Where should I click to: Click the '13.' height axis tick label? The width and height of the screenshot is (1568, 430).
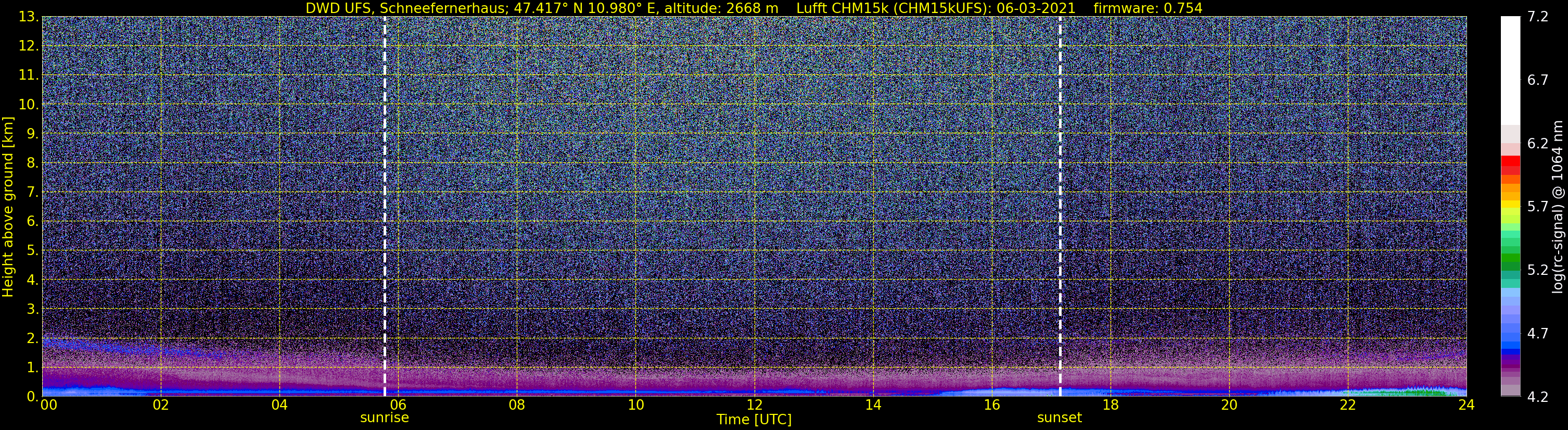click(x=29, y=17)
